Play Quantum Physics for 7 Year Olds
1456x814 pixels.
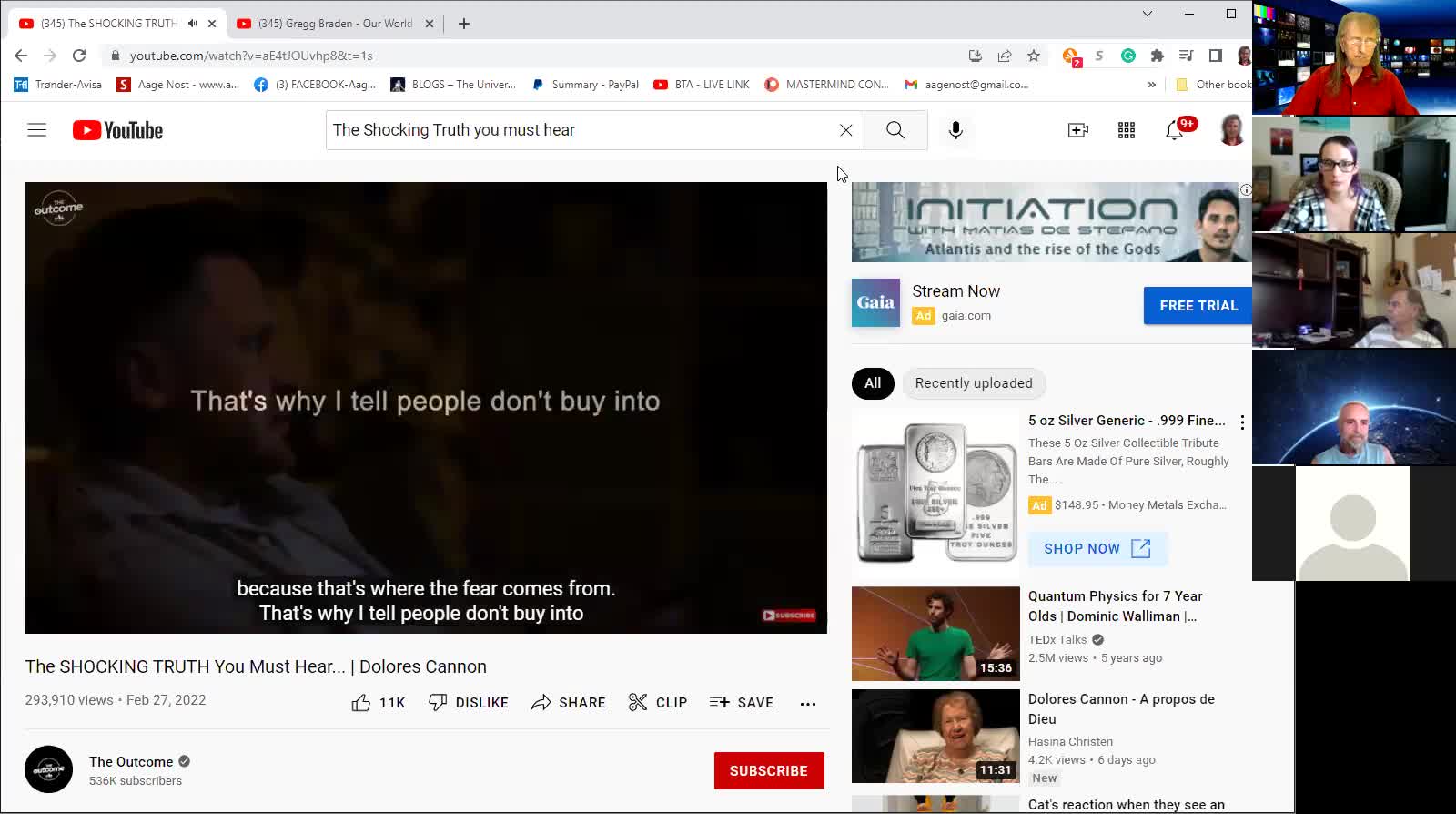tap(935, 634)
